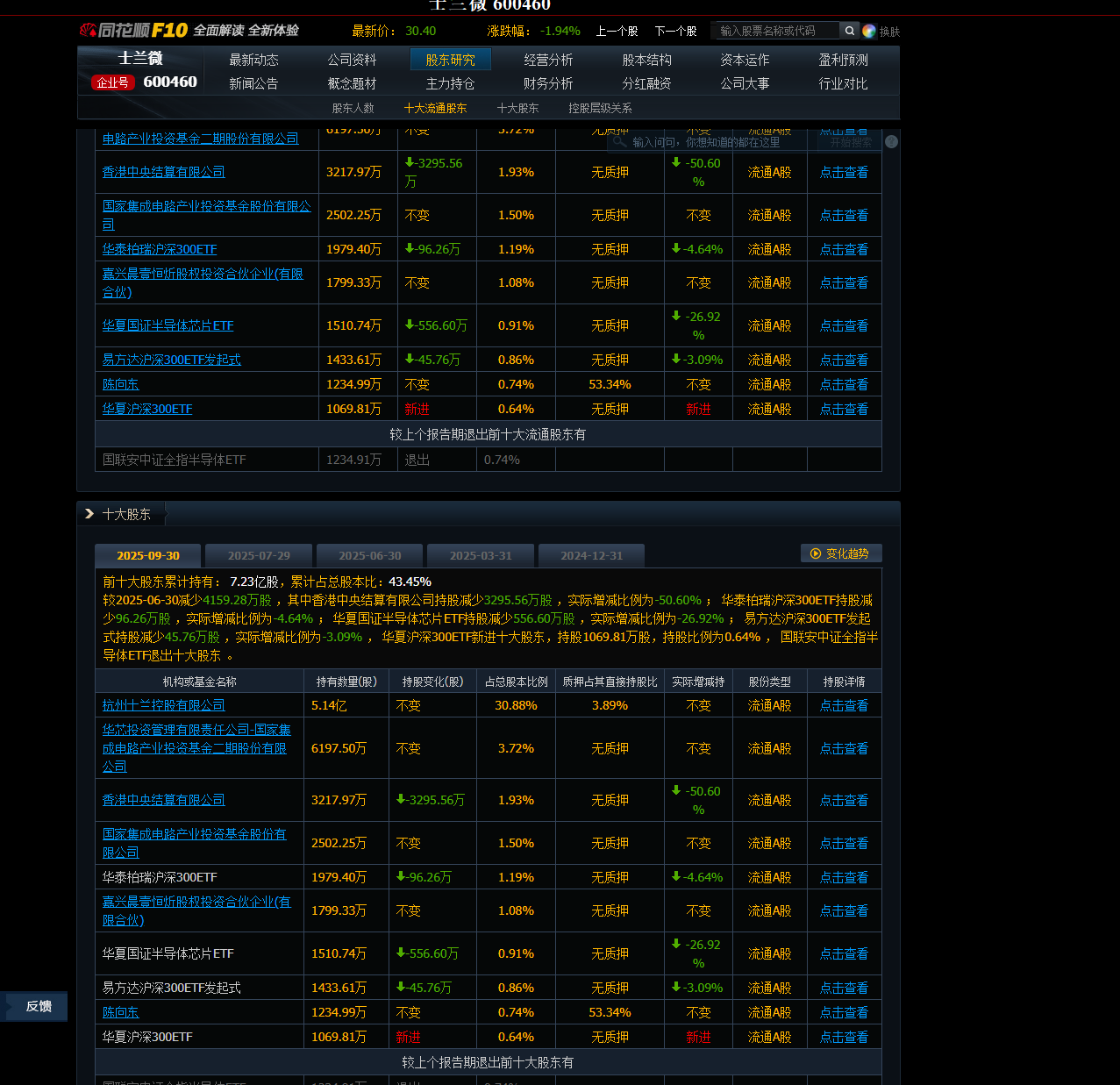Click the 600460 stock code
The image size is (1120, 1085).
coord(170,82)
